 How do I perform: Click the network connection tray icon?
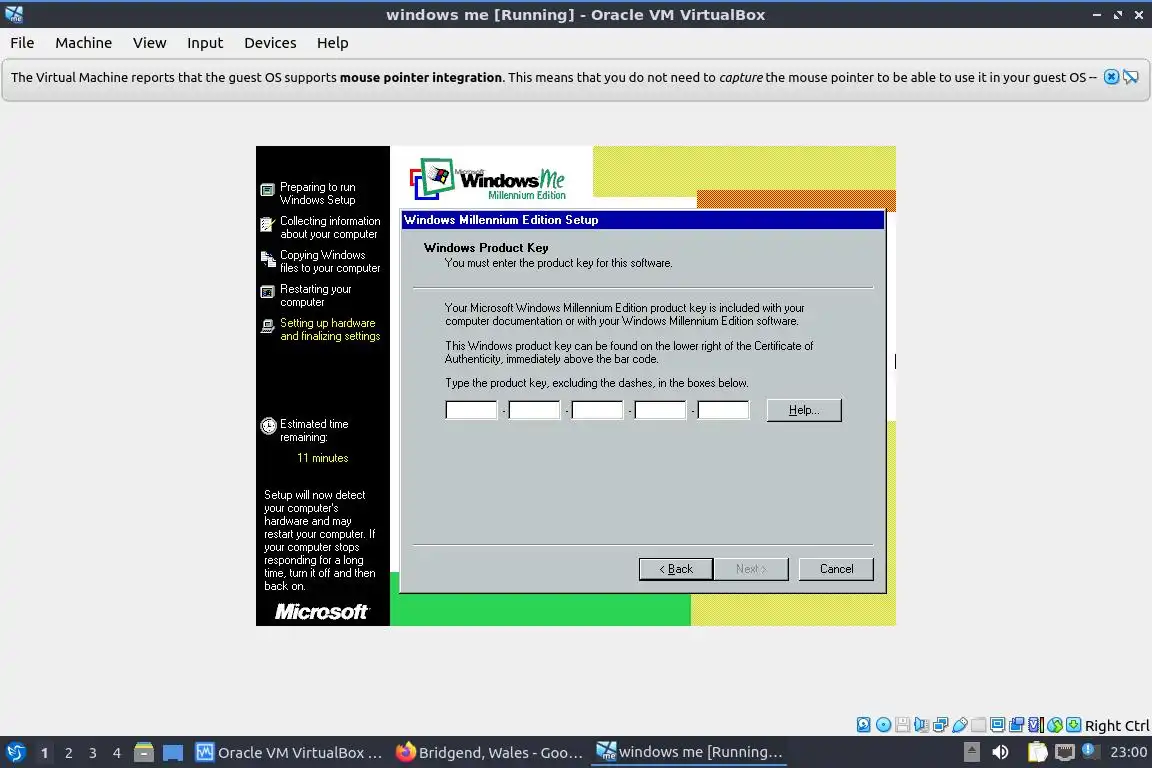(1065, 752)
